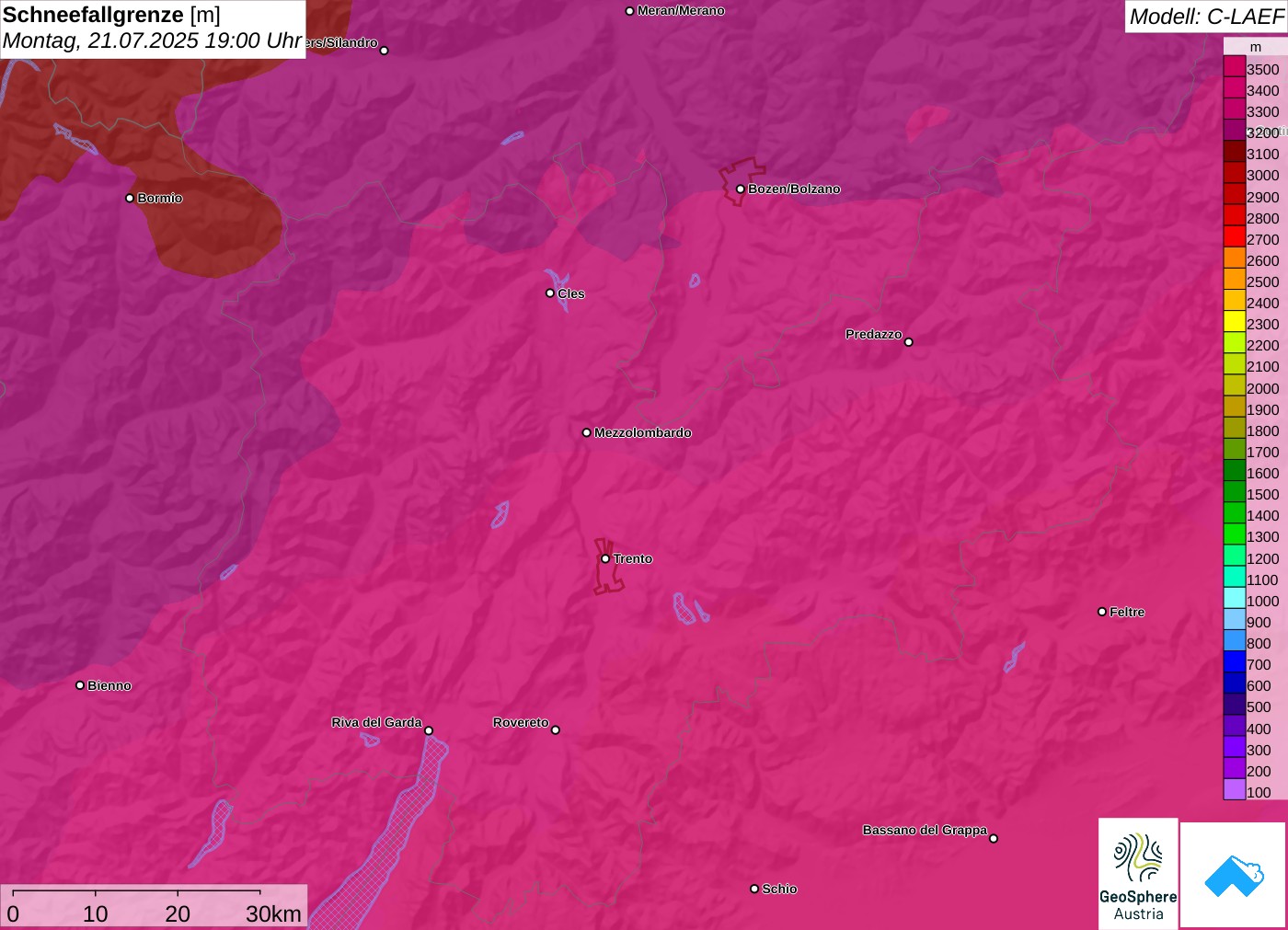Click the Rovereto label text

point(521,722)
